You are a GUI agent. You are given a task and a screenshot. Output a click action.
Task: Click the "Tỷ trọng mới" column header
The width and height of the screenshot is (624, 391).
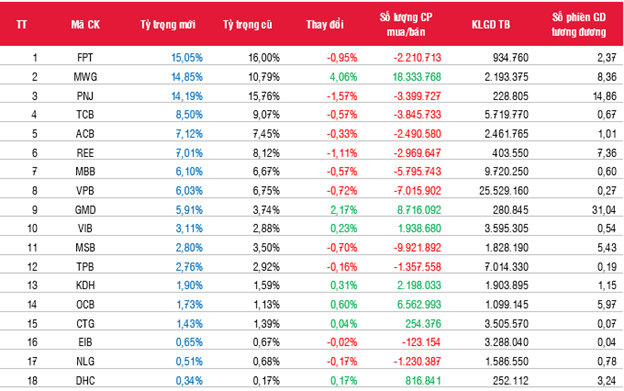click(168, 25)
